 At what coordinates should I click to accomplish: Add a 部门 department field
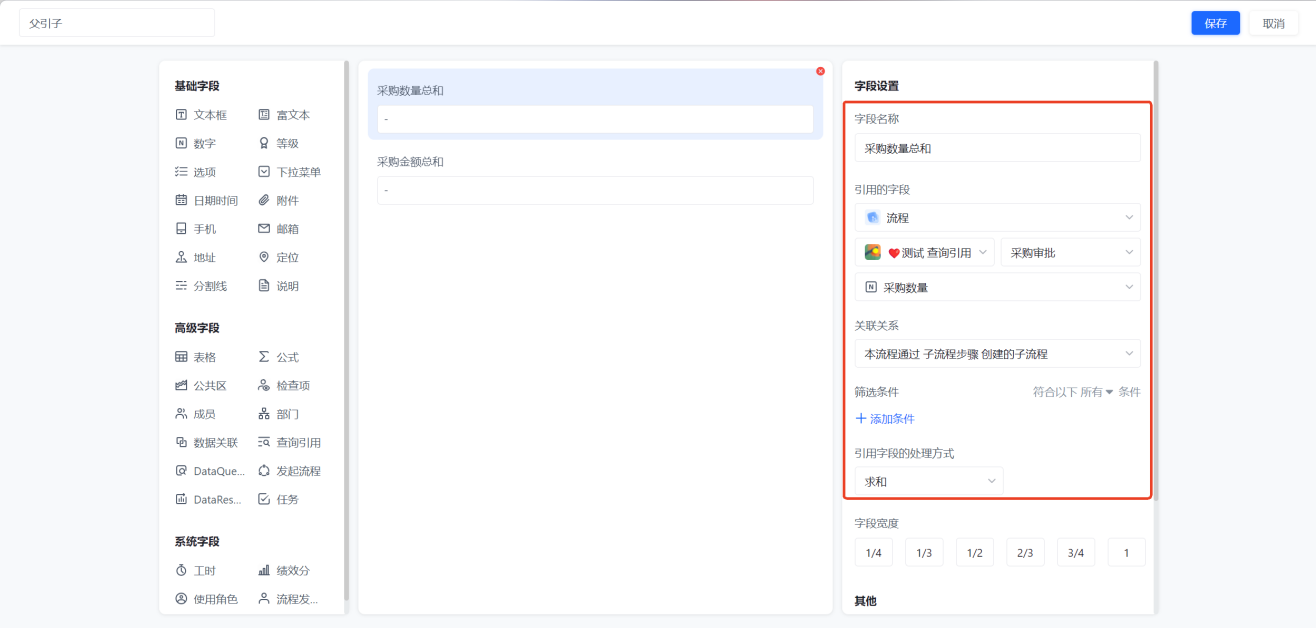pos(279,414)
